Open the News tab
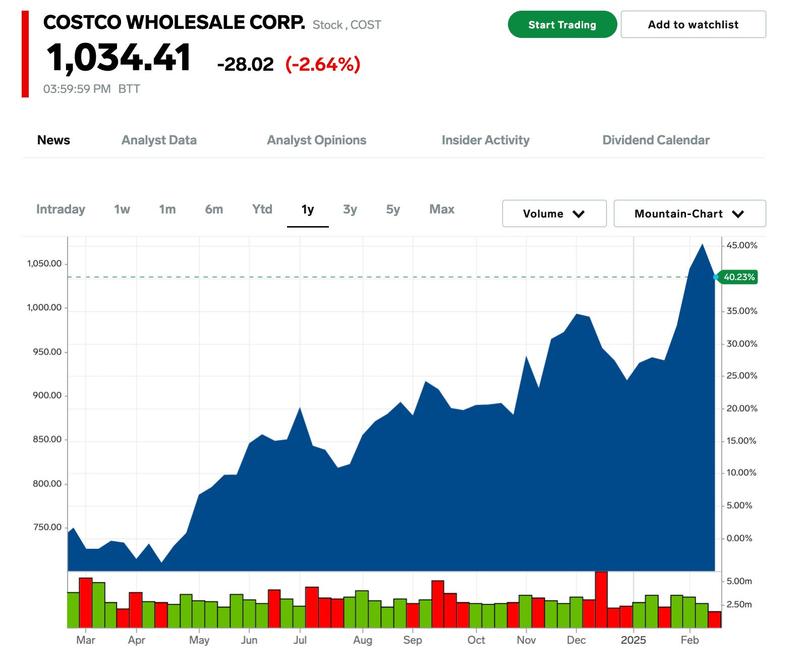 tap(53, 140)
